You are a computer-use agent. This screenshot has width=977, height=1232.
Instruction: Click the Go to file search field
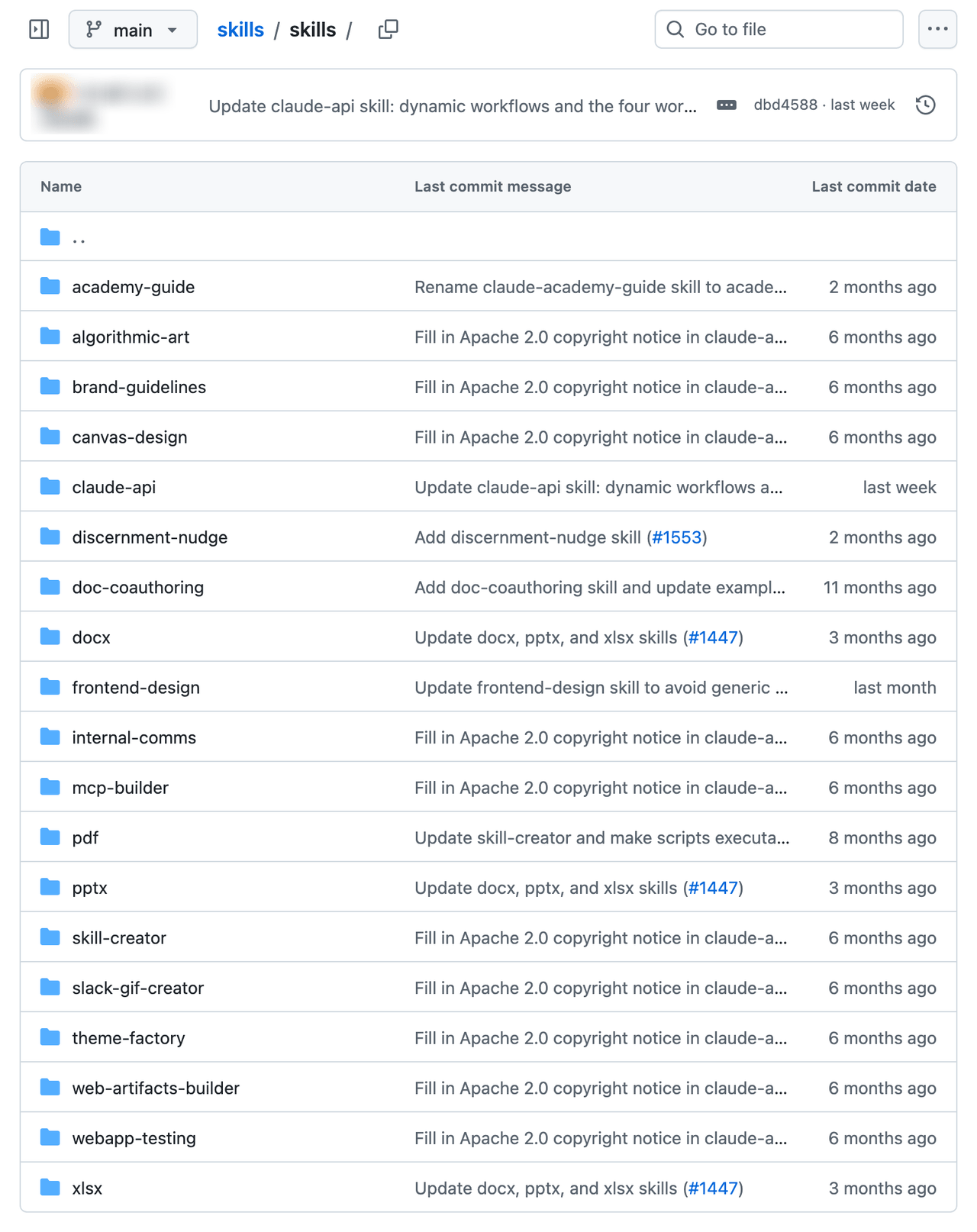point(779,30)
